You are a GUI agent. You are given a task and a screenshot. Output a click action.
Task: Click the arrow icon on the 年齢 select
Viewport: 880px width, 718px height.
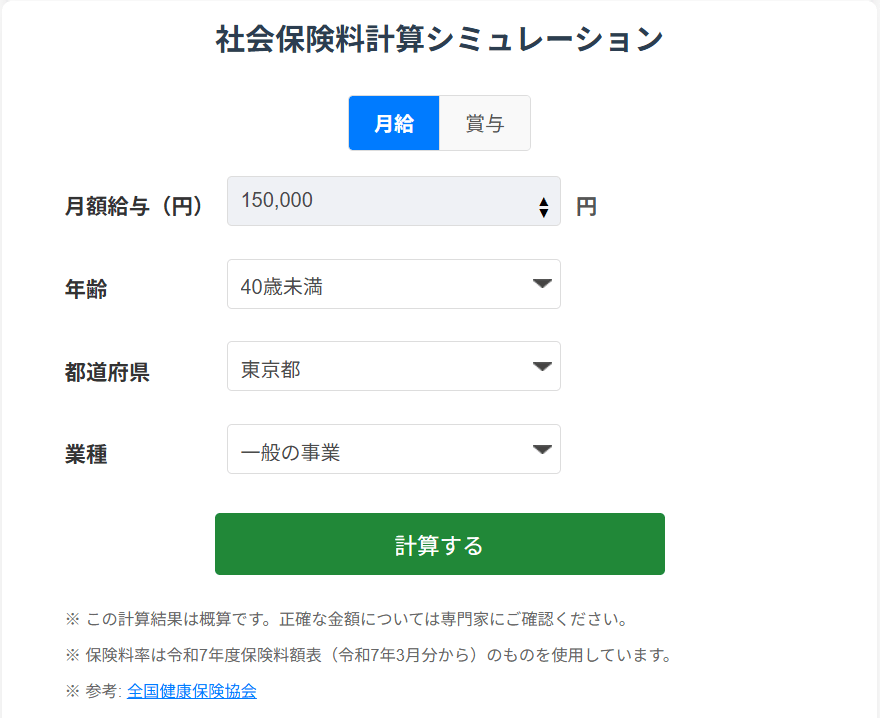(x=542, y=284)
